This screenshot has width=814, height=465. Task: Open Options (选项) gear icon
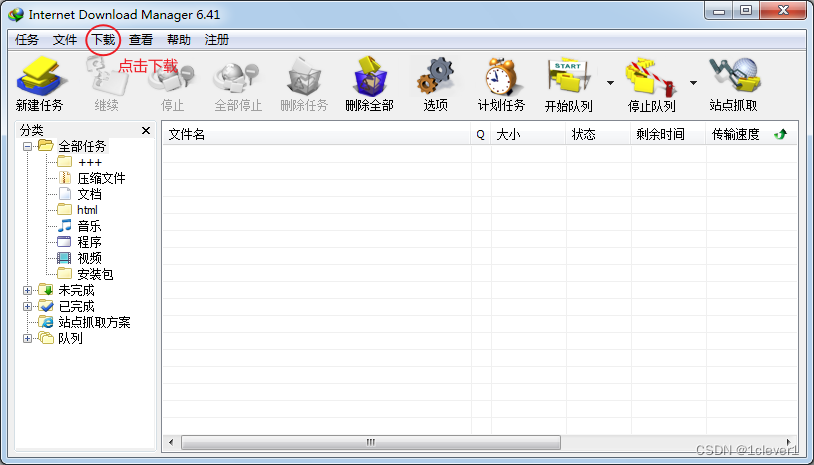[436, 77]
